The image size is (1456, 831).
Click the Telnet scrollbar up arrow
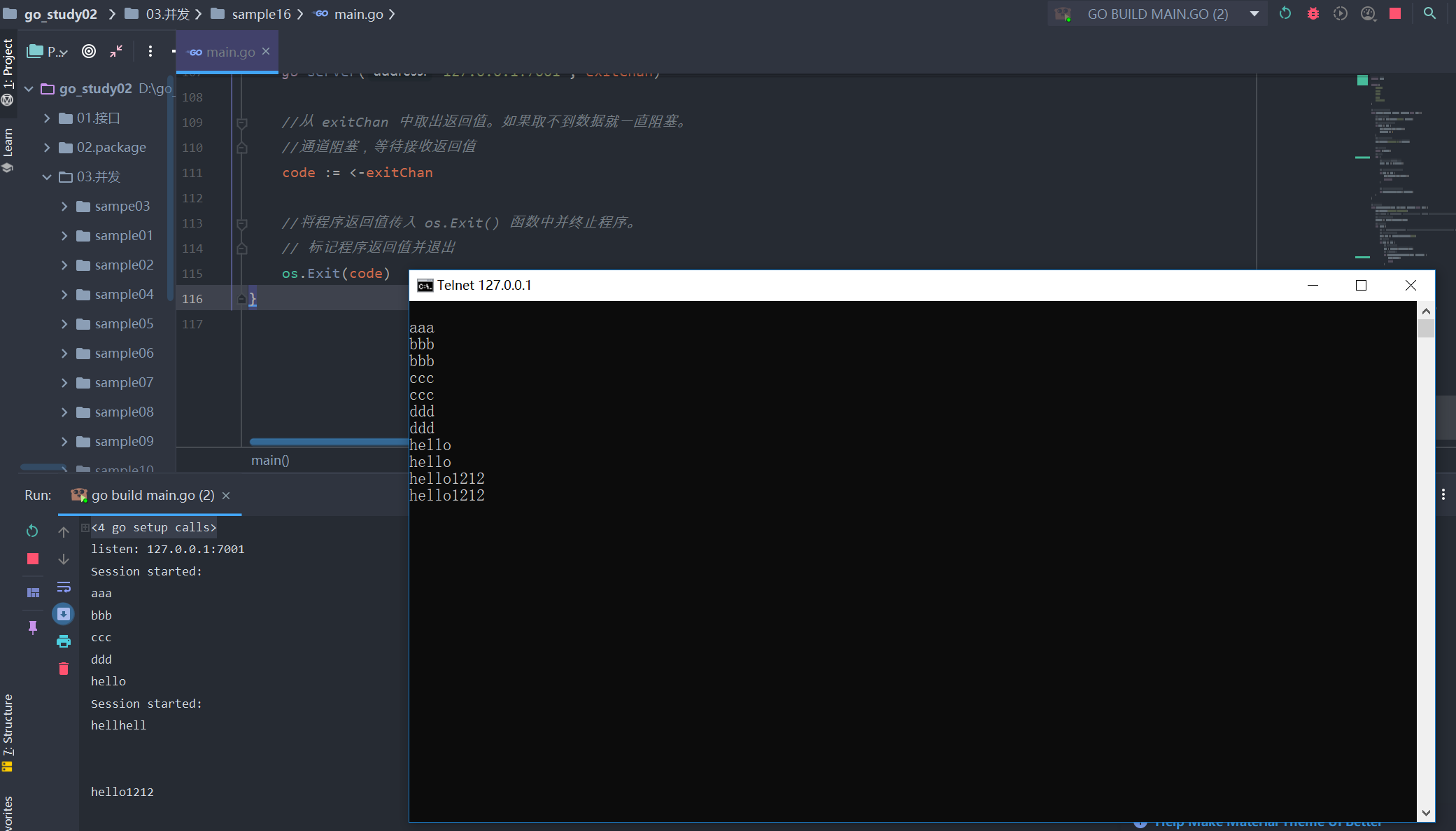tap(1425, 311)
